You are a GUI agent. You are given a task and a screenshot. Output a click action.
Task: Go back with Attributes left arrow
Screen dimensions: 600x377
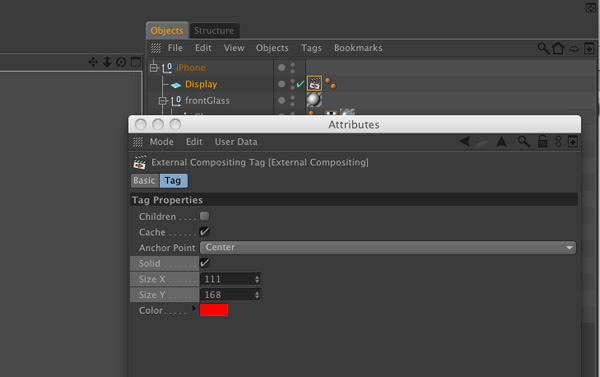[x=465, y=141]
